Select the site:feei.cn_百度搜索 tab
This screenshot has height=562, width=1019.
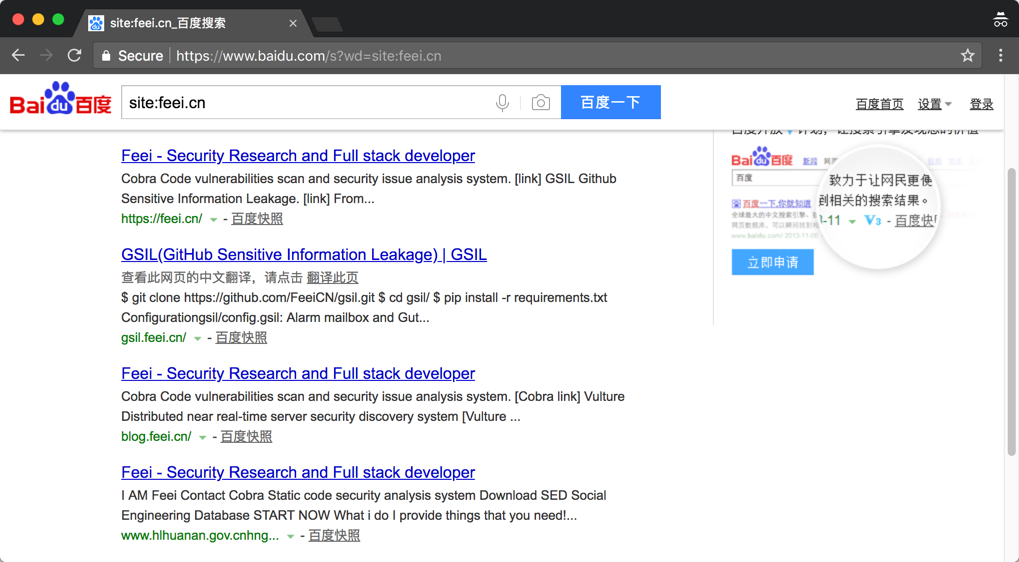pyautogui.click(x=180, y=23)
